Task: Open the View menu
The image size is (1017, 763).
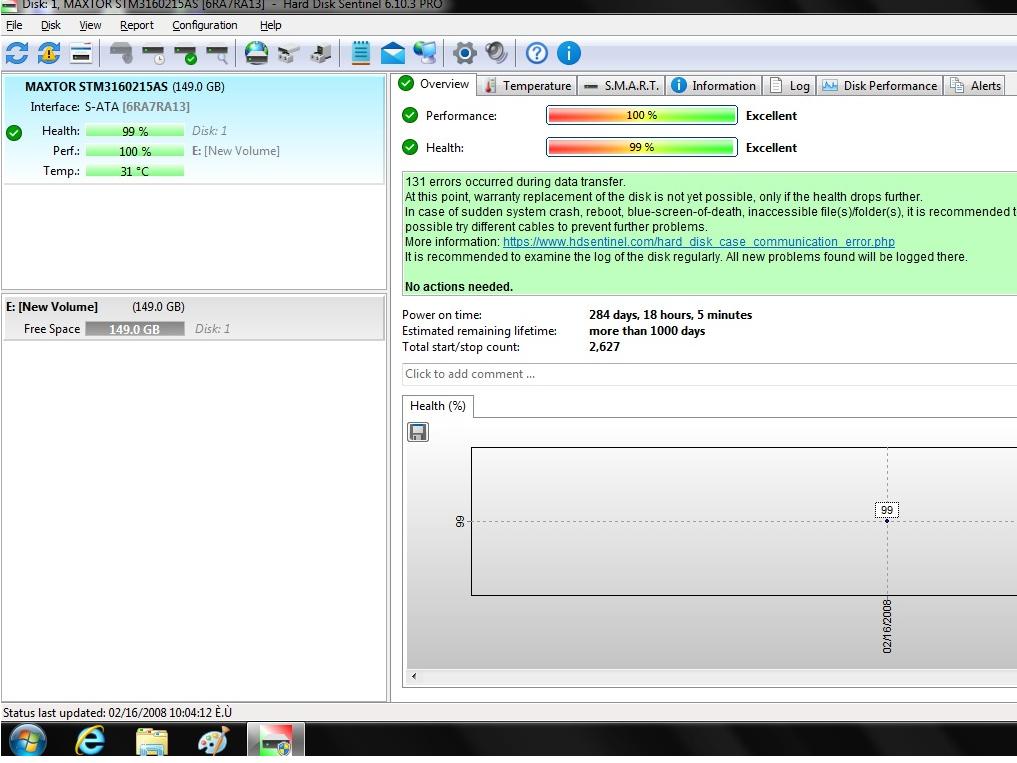Action: pos(90,25)
